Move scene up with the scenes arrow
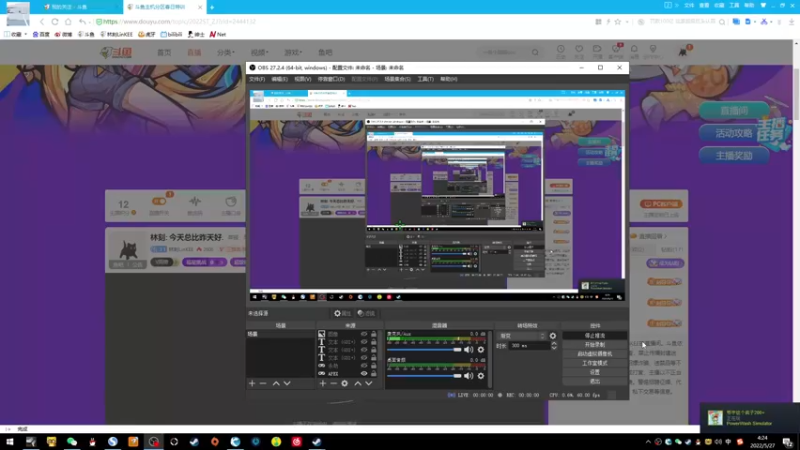This screenshot has height=450, width=800. [x=276, y=383]
